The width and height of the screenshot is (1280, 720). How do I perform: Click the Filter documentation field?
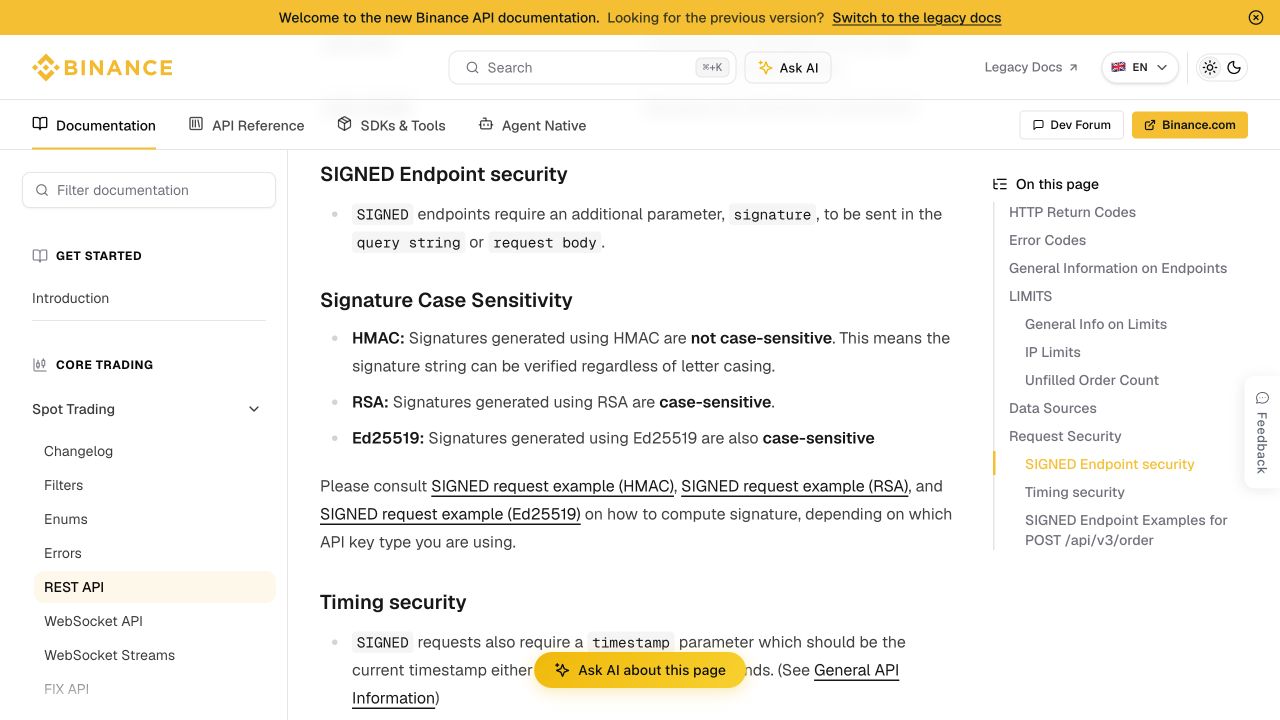[x=149, y=190]
